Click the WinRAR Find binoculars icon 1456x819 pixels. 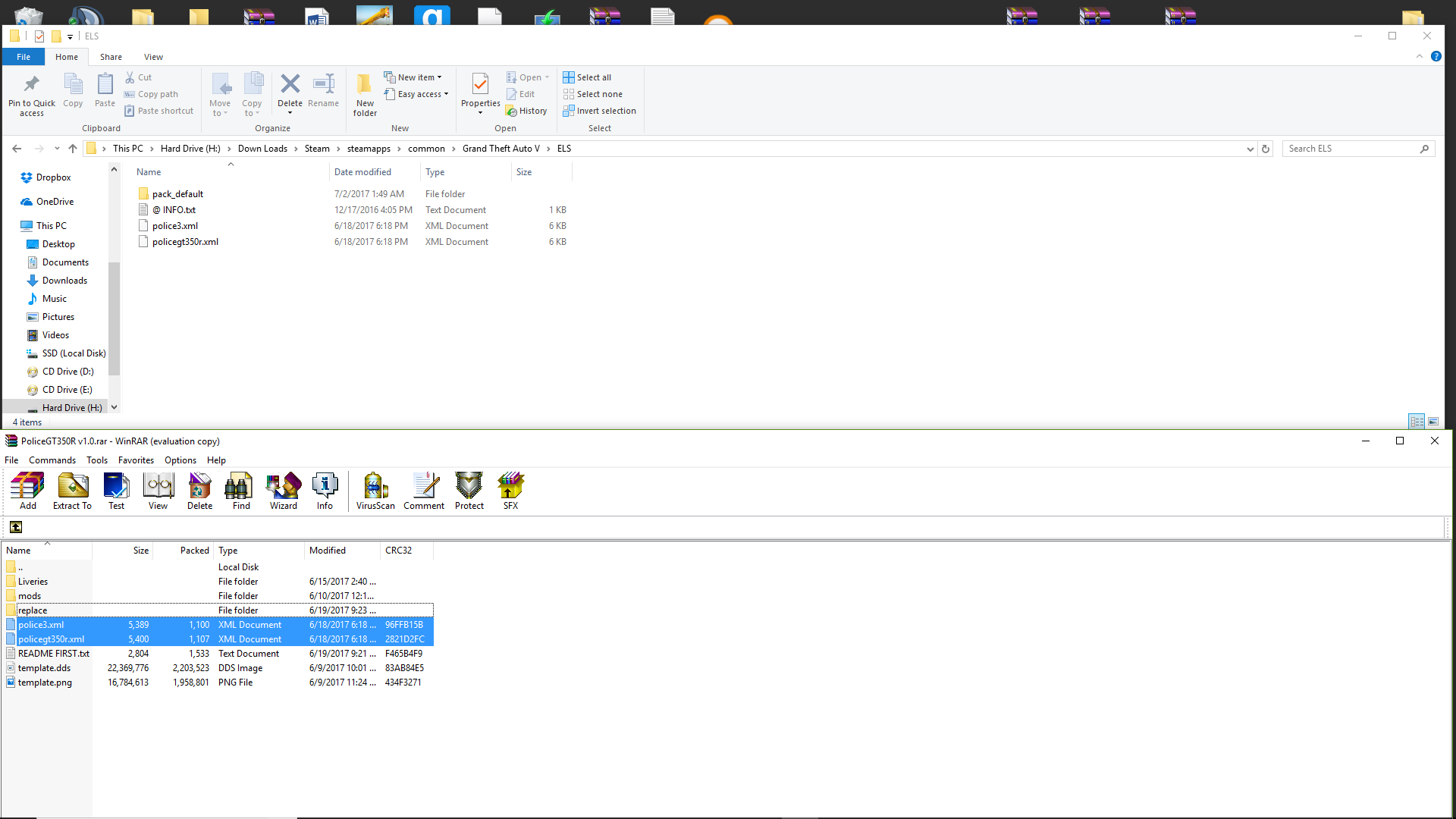pos(241,491)
